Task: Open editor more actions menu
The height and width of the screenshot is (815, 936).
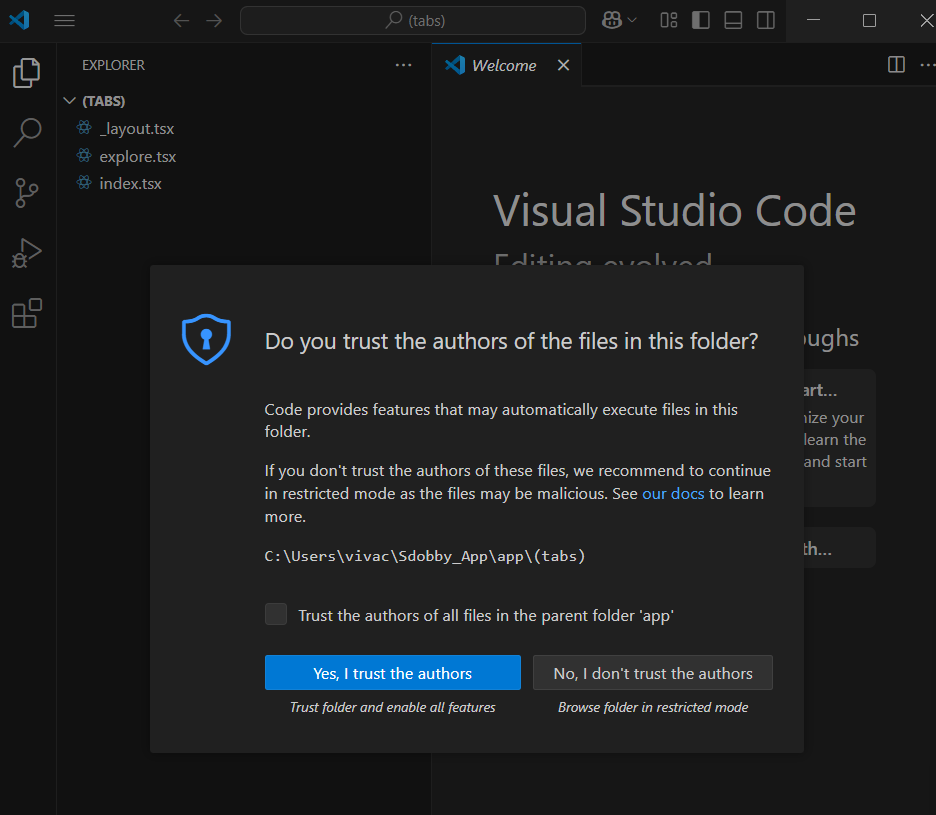Action: [927, 64]
